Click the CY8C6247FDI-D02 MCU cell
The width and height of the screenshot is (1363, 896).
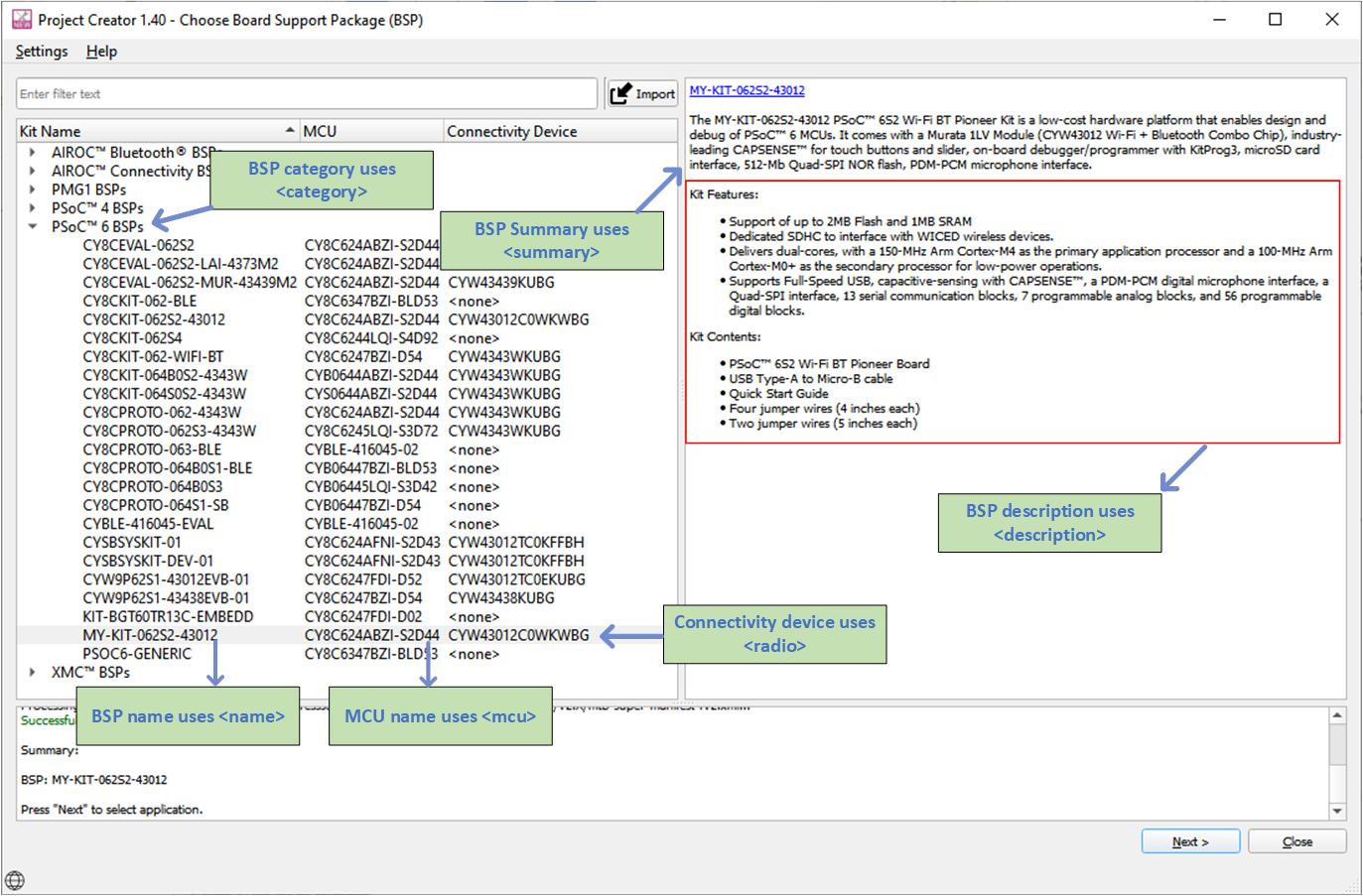pos(363,616)
